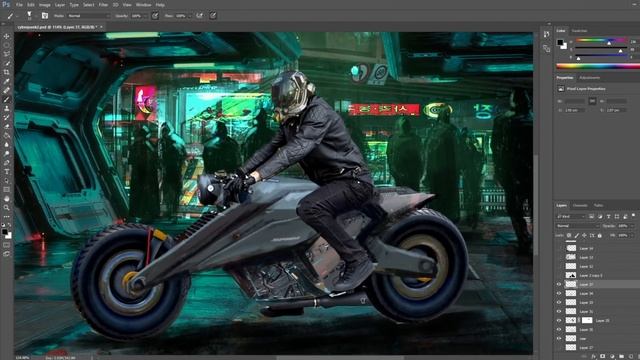
Task: Select the Eraser tool
Action: click(7, 126)
